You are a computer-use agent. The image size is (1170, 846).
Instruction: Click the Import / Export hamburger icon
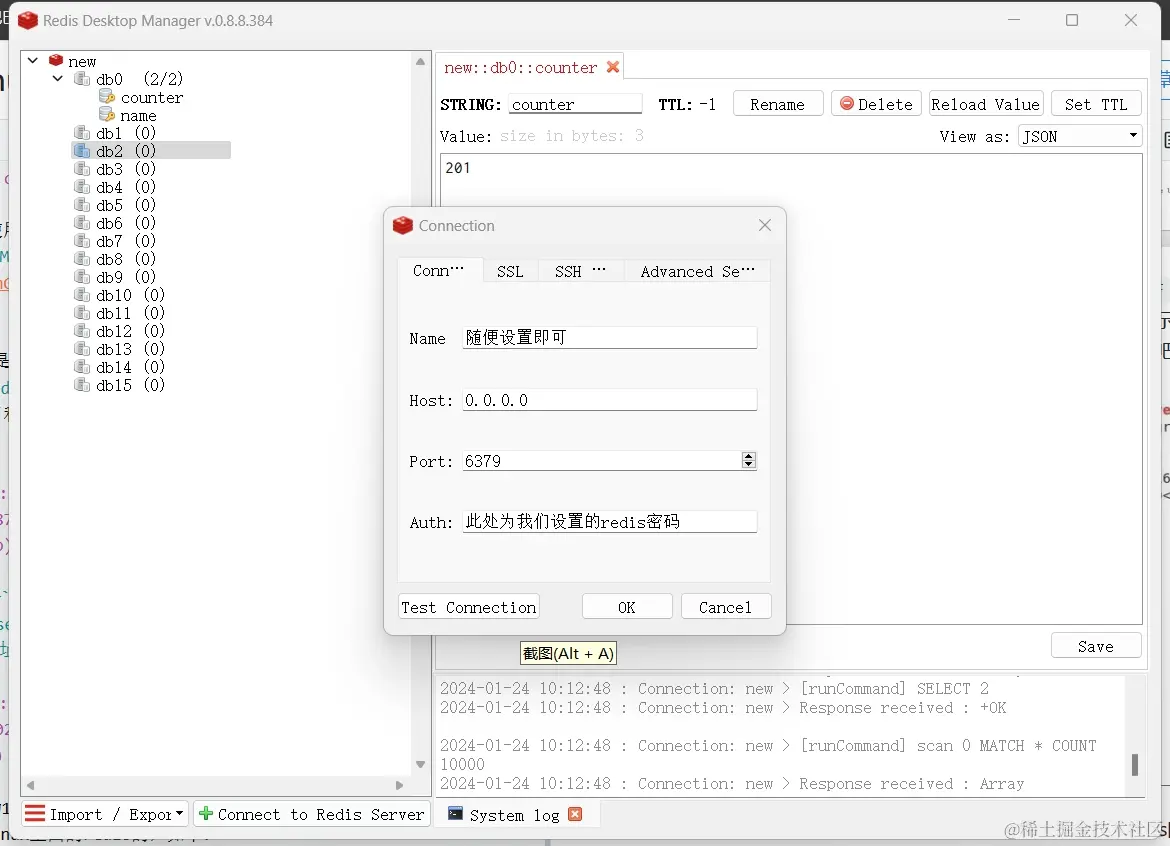point(33,814)
